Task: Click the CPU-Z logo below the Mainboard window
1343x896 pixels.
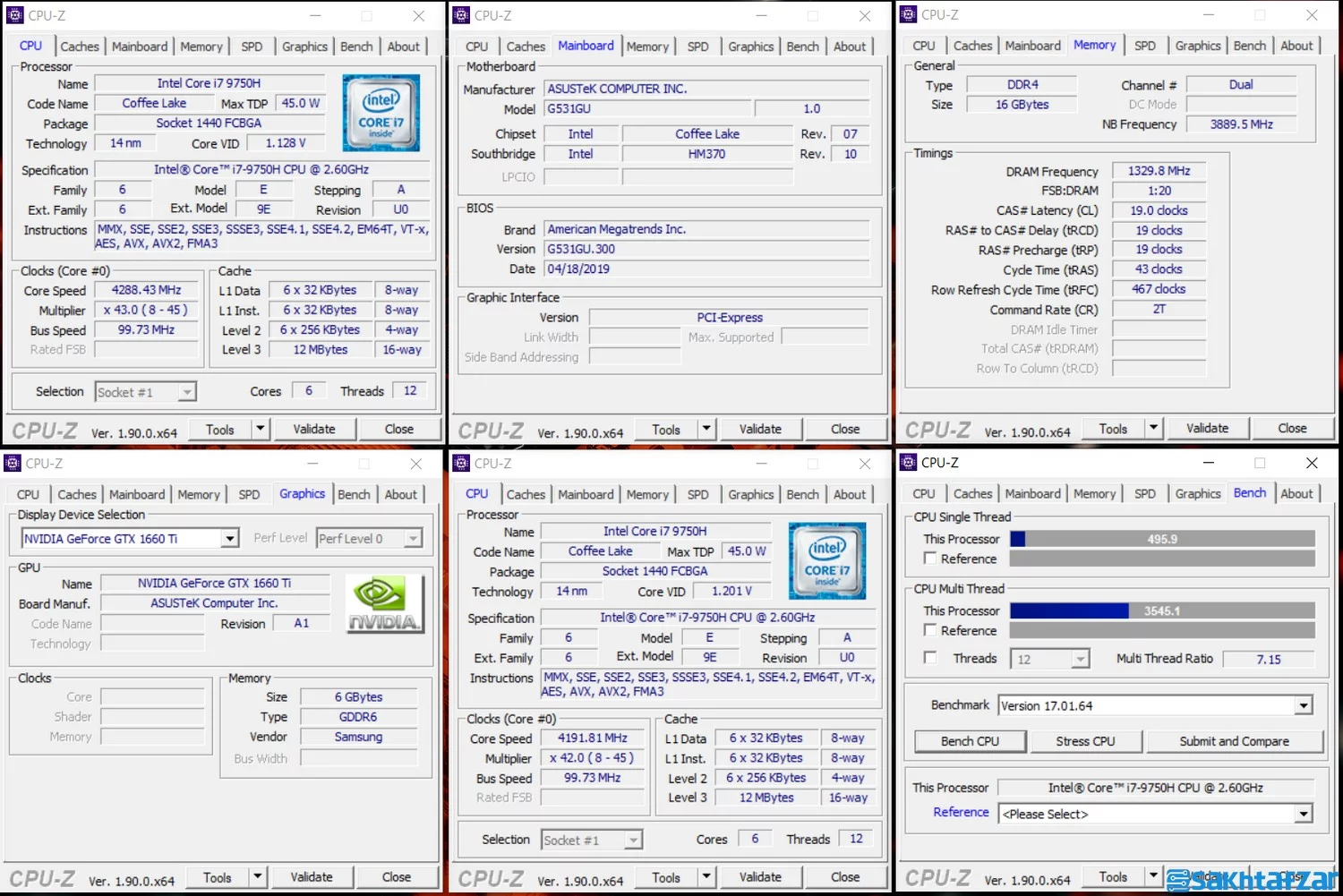Action: pyautogui.click(x=490, y=430)
